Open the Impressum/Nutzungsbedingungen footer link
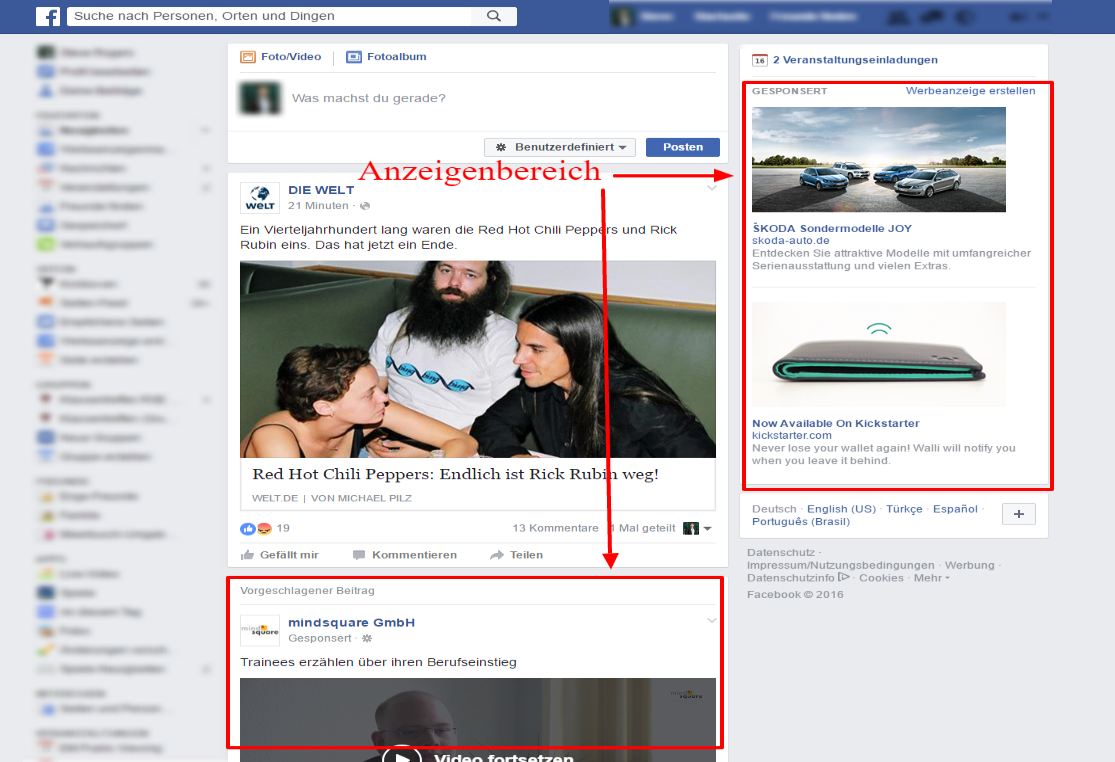1115x762 pixels. [841, 565]
